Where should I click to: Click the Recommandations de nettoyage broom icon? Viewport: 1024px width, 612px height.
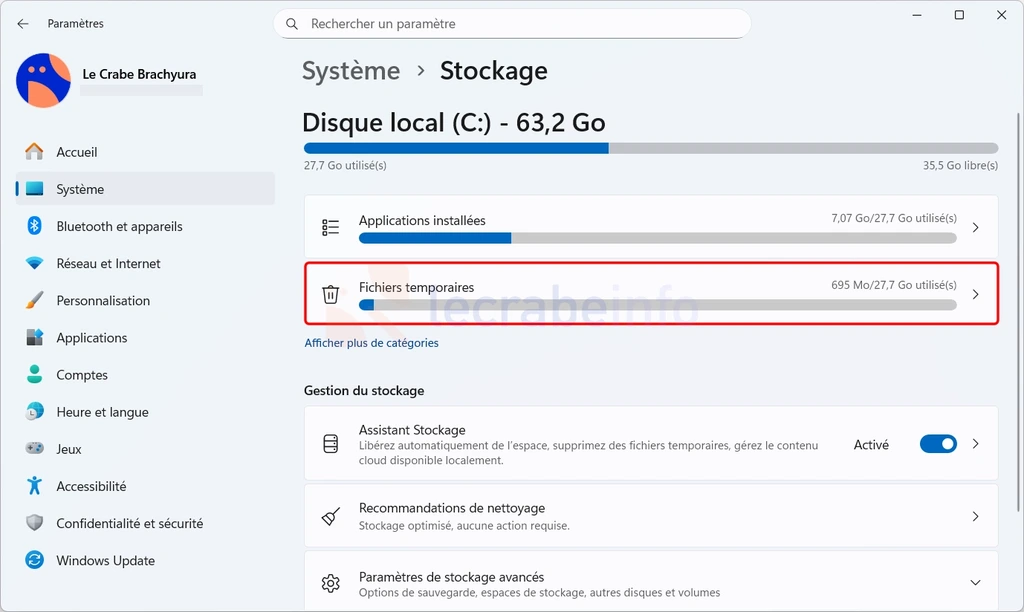330,517
